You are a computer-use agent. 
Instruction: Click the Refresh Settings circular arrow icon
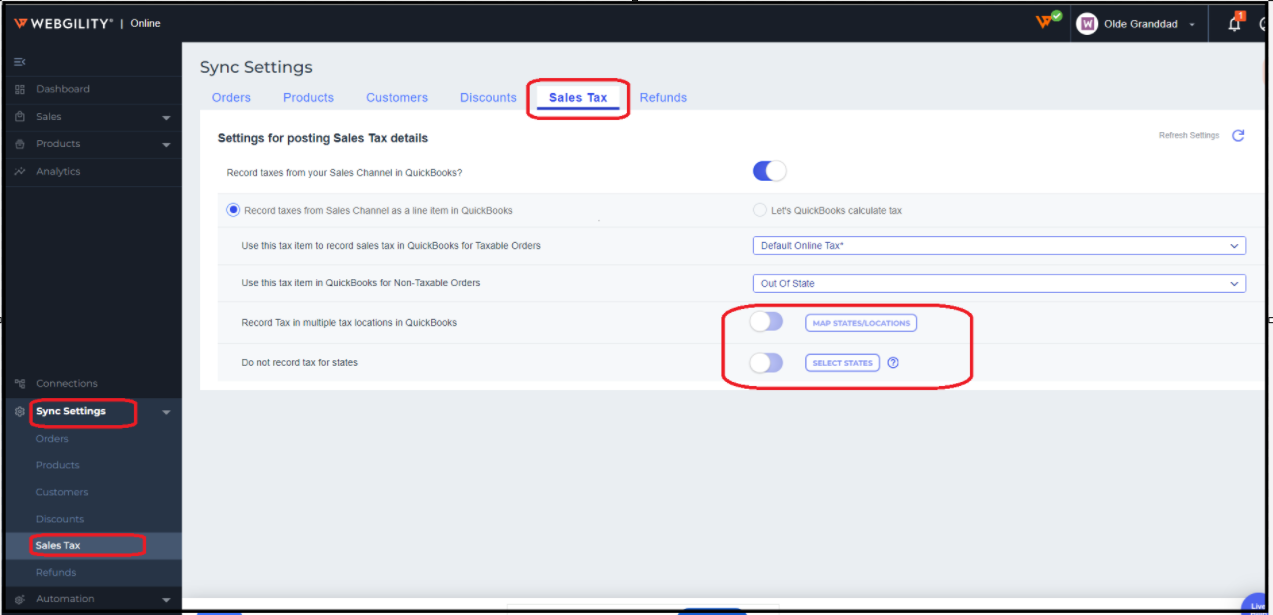[1238, 136]
